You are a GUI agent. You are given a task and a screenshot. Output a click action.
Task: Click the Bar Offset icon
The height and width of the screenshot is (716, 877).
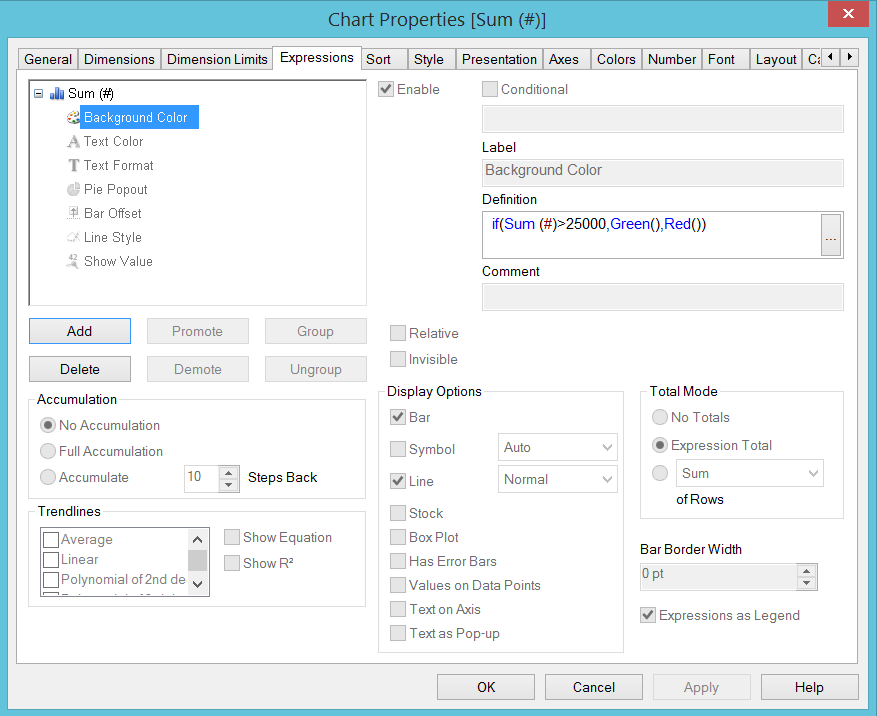[73, 213]
